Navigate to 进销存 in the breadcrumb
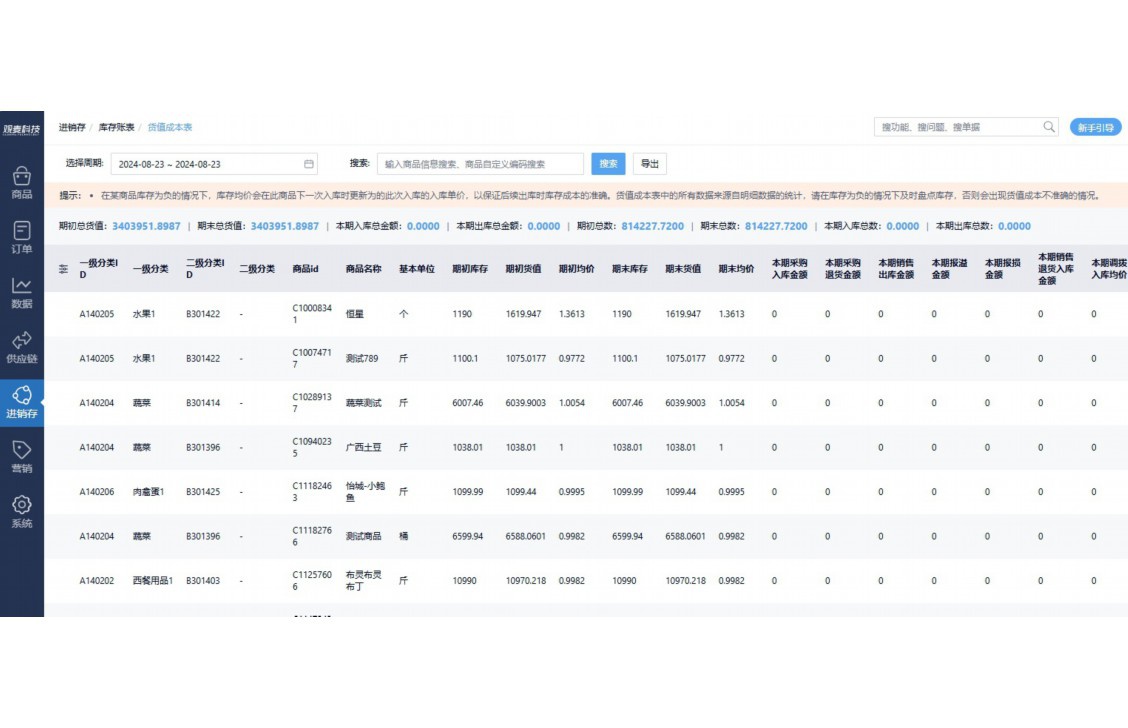This screenshot has width=1128, height=728. [72, 128]
